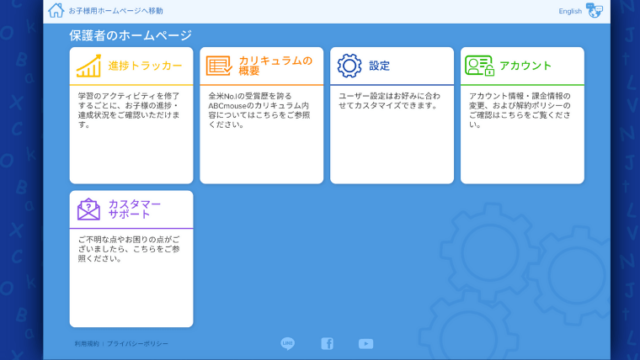Open the カスタマーサポート heading
Image resolution: width=640 pixels, height=360 pixels.
coord(135,209)
